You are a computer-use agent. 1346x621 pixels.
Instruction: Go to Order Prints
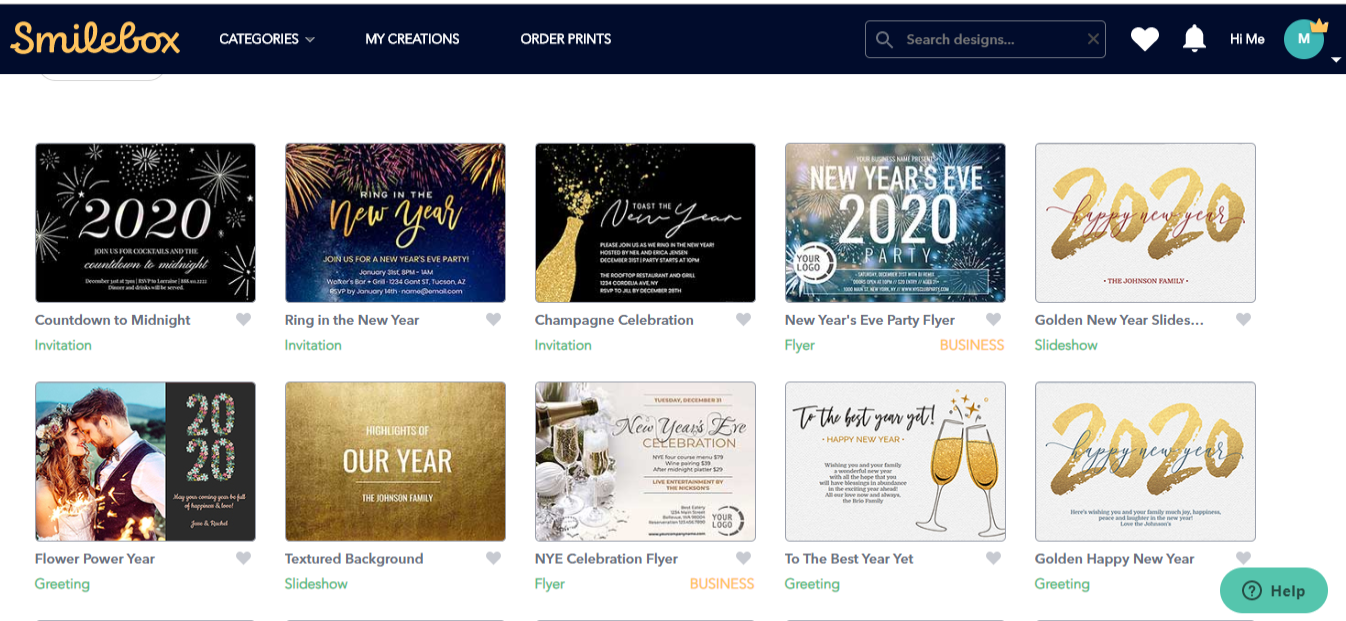pos(565,39)
